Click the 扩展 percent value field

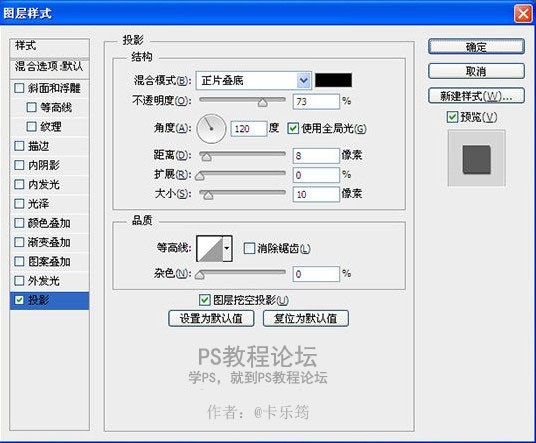click(316, 175)
